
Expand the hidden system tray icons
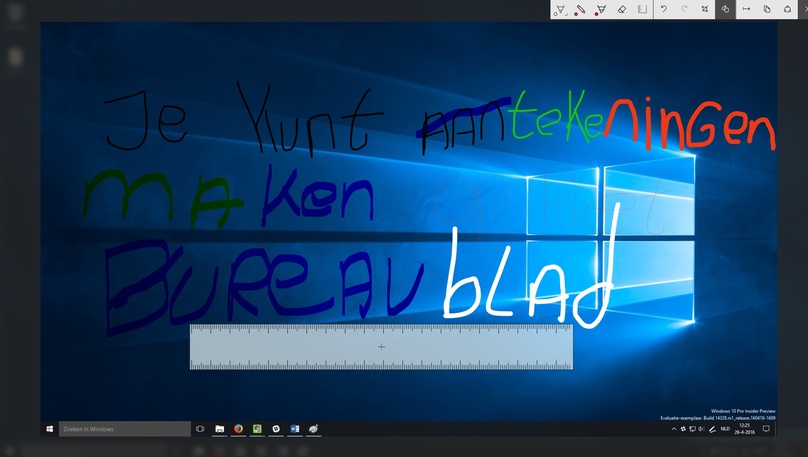[674, 429]
